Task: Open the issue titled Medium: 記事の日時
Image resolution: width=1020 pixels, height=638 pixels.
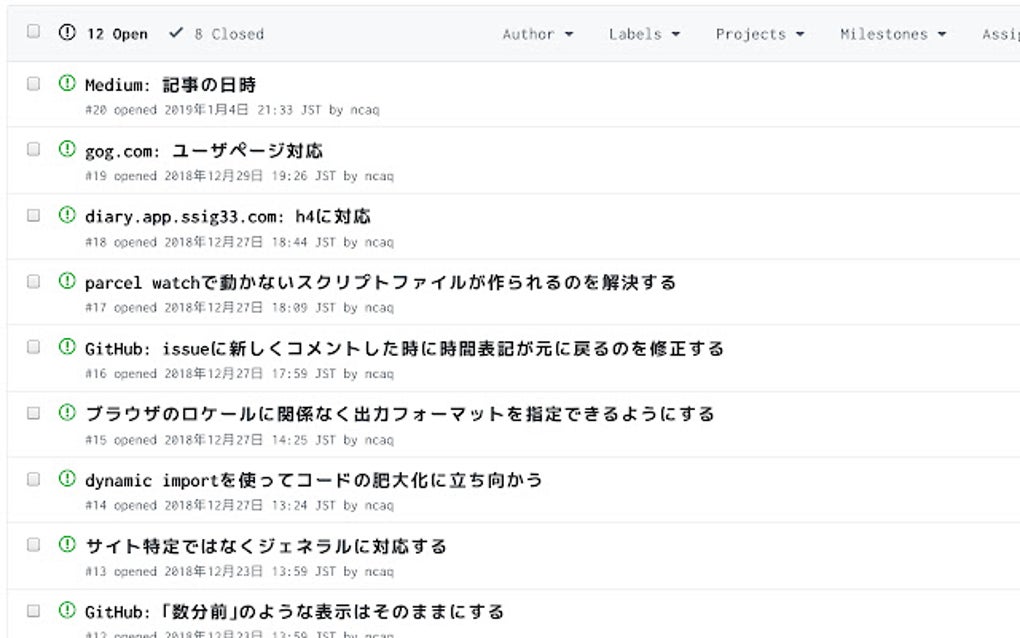Action: 170,84
